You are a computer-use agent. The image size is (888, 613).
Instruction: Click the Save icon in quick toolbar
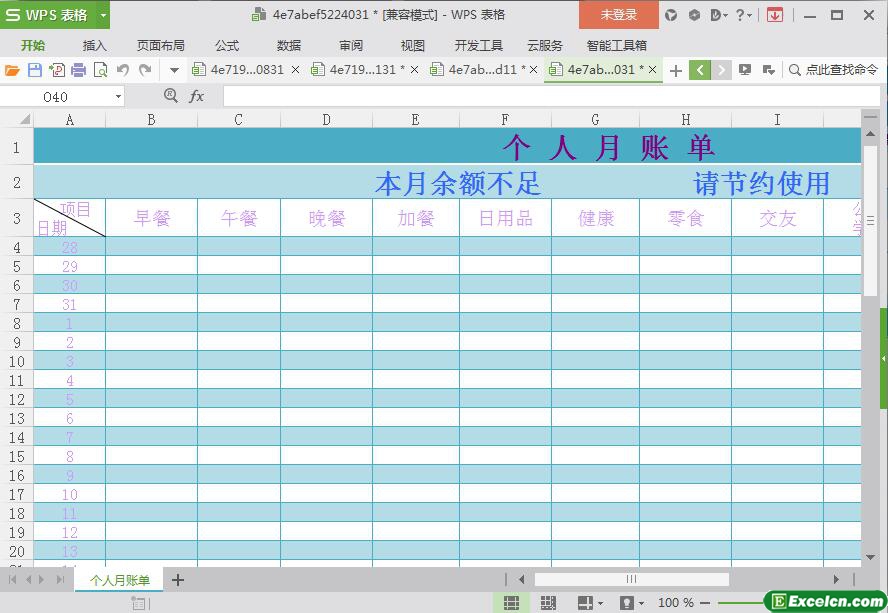34,70
